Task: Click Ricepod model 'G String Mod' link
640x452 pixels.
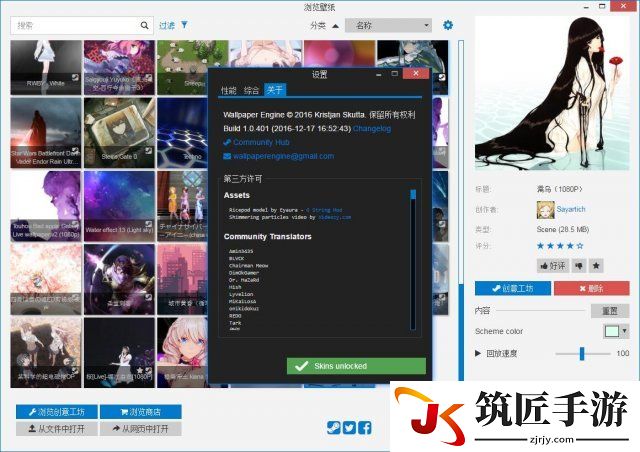Action: coord(324,210)
